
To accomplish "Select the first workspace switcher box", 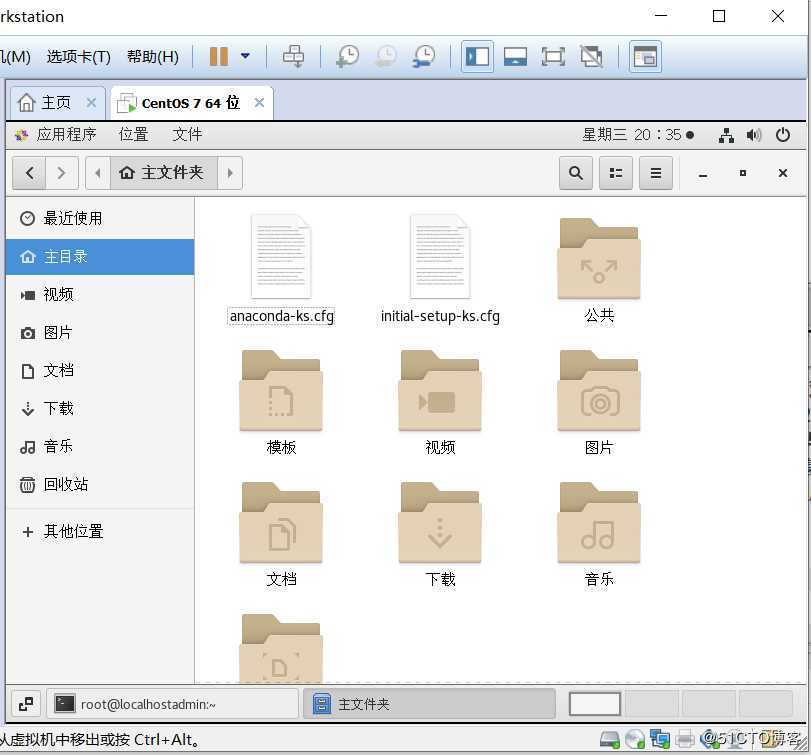I will 595,703.
